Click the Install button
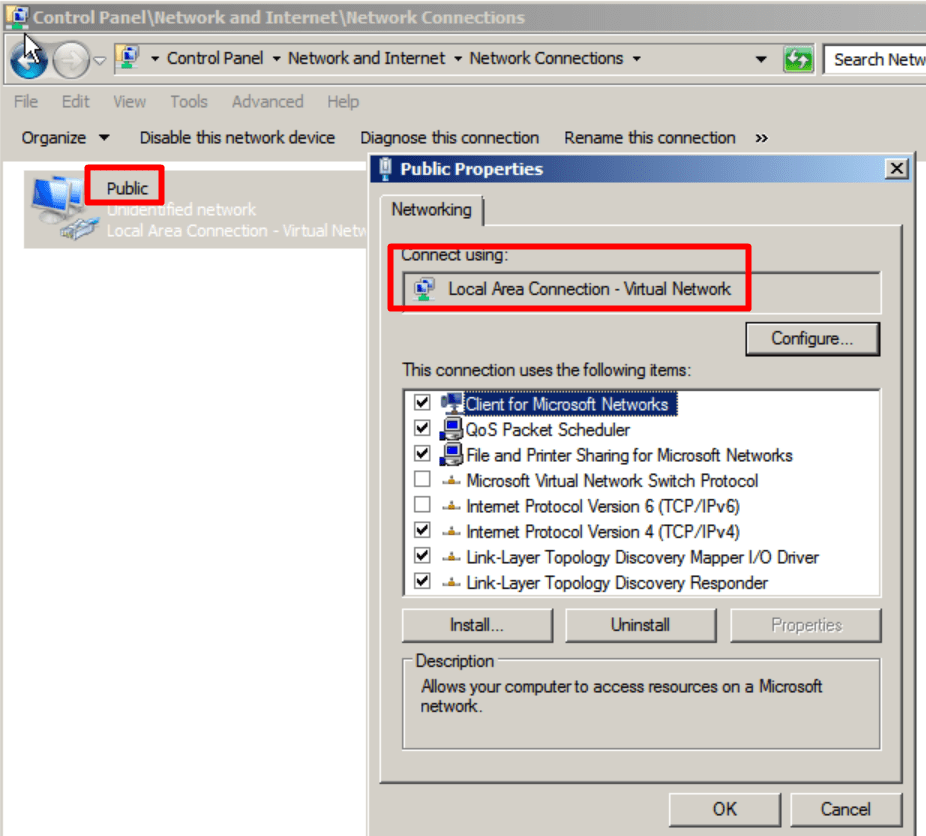 coord(477,624)
